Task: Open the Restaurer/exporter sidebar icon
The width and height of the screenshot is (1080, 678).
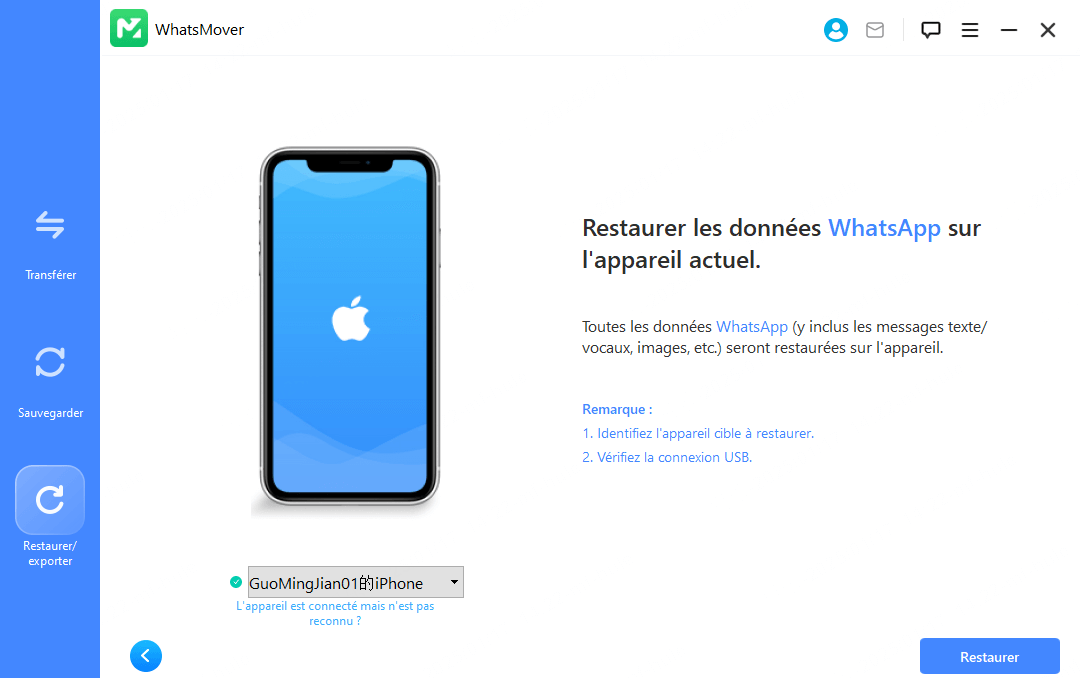Action: (x=50, y=500)
